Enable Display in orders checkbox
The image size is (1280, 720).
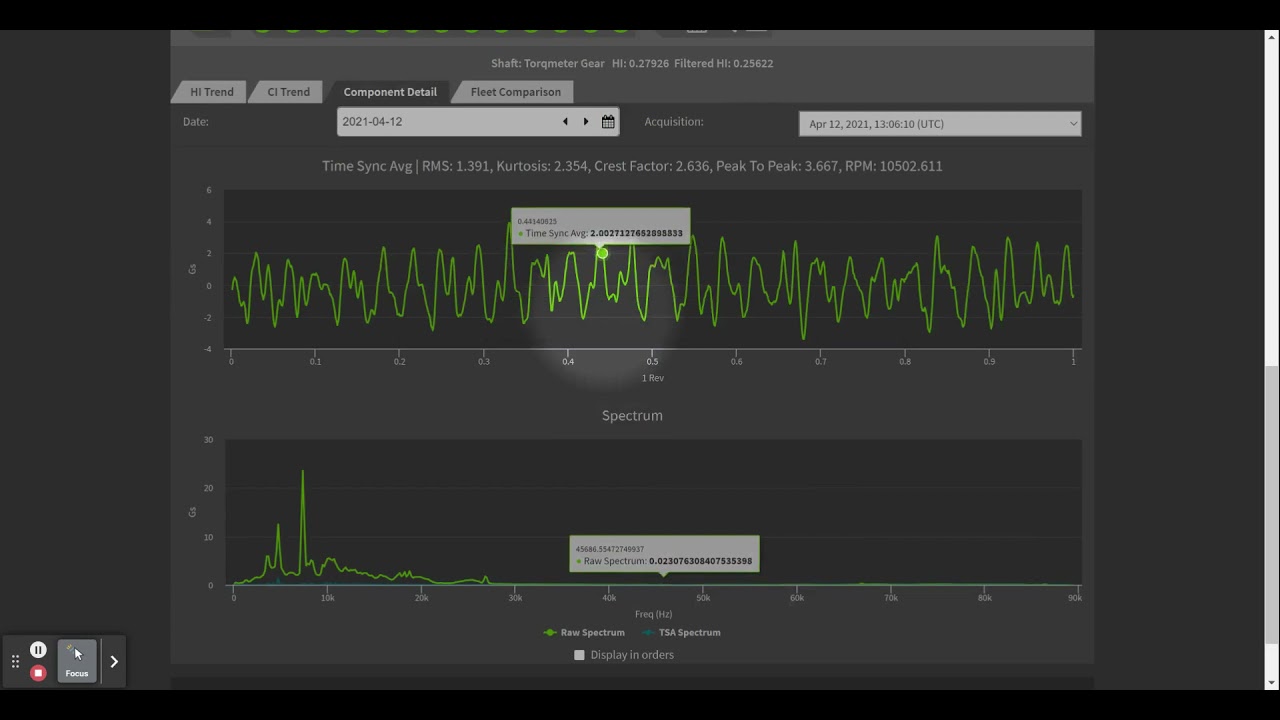(579, 655)
